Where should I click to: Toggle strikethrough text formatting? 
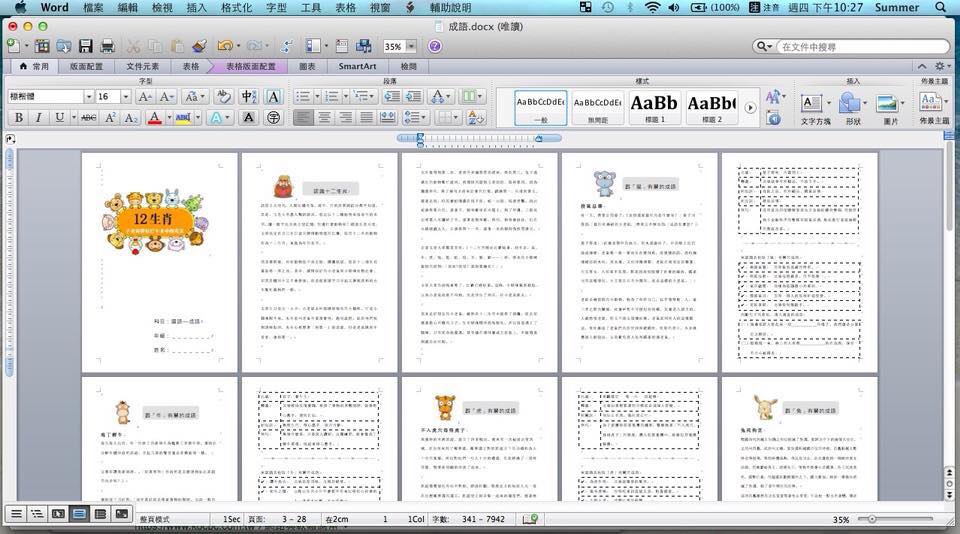pos(88,118)
